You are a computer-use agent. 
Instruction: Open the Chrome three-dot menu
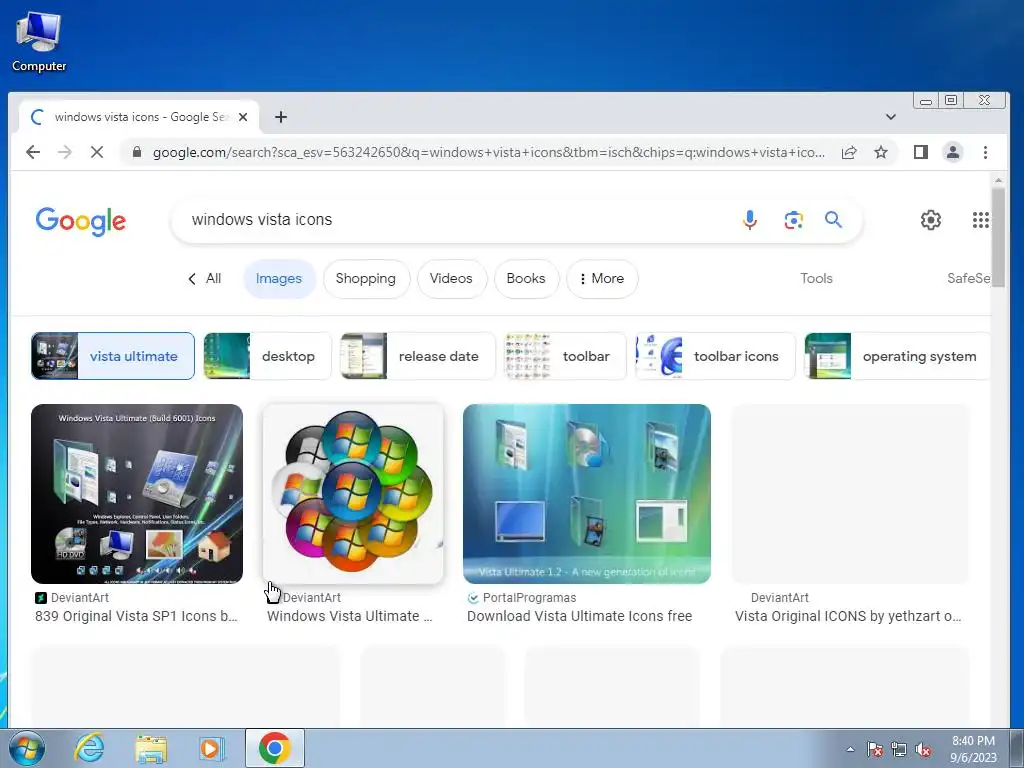tap(985, 152)
